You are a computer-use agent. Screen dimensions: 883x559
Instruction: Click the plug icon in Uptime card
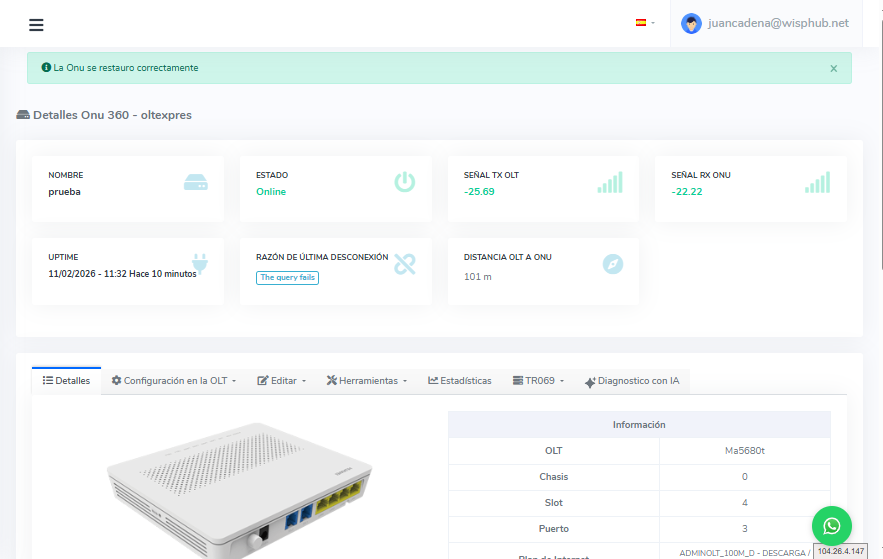[x=198, y=264]
